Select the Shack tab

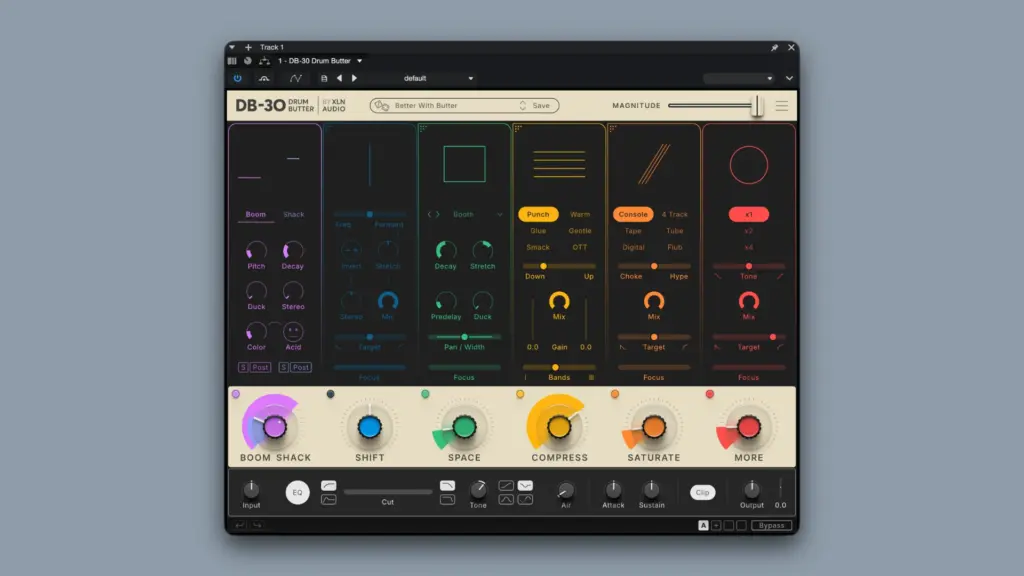click(293, 214)
